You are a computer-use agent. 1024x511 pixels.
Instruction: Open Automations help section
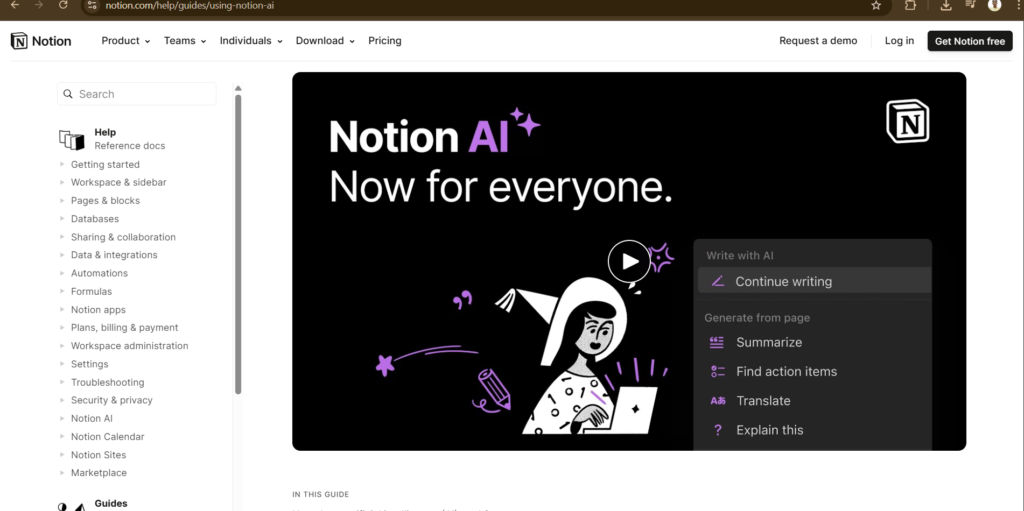coord(99,273)
